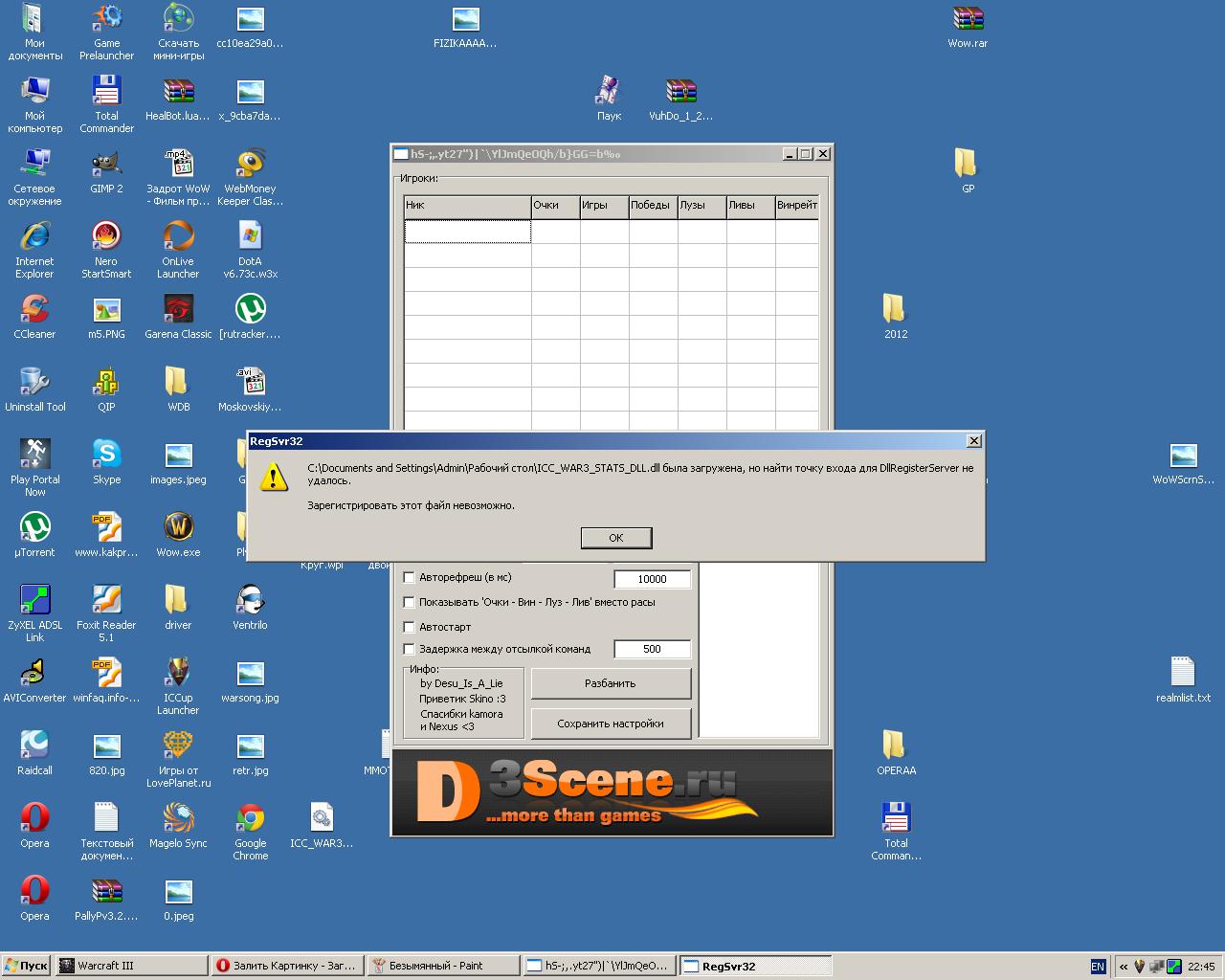Select the Паук solitaire desktop icon
This screenshot has width=1225, height=980.
(609, 100)
